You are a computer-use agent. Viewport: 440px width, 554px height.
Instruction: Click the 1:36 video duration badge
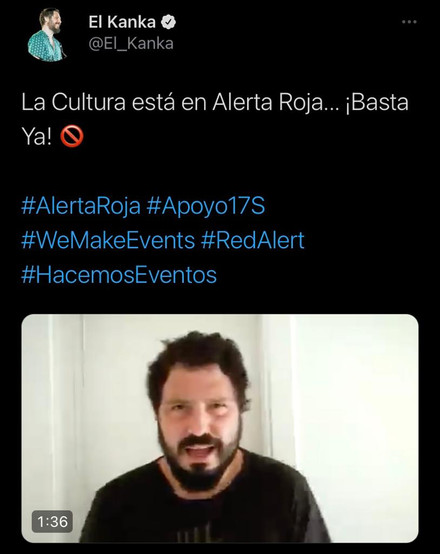(x=52, y=521)
